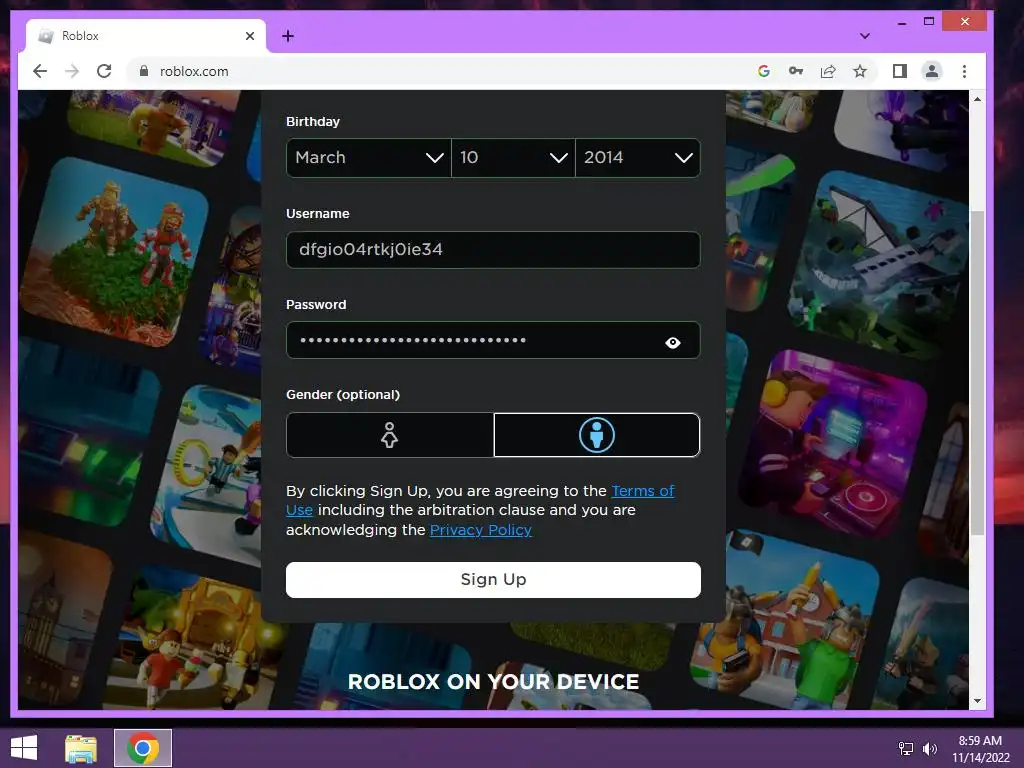Open the network tray icon
The width and height of the screenshot is (1024, 768).
[906, 748]
